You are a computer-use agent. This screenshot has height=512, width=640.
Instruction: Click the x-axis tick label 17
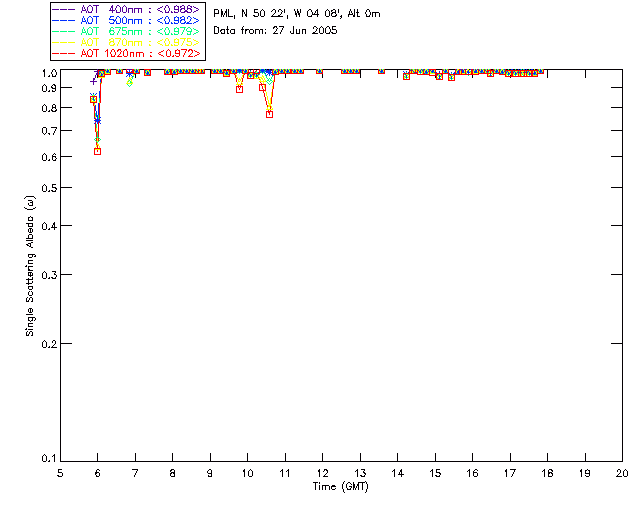pyautogui.click(x=510, y=473)
